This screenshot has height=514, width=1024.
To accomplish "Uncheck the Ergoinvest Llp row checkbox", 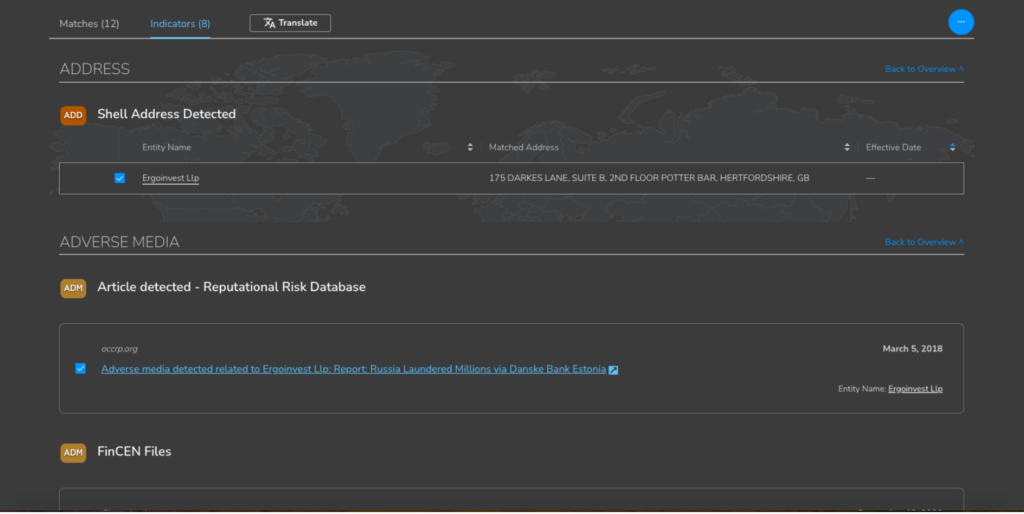I will click(120, 178).
